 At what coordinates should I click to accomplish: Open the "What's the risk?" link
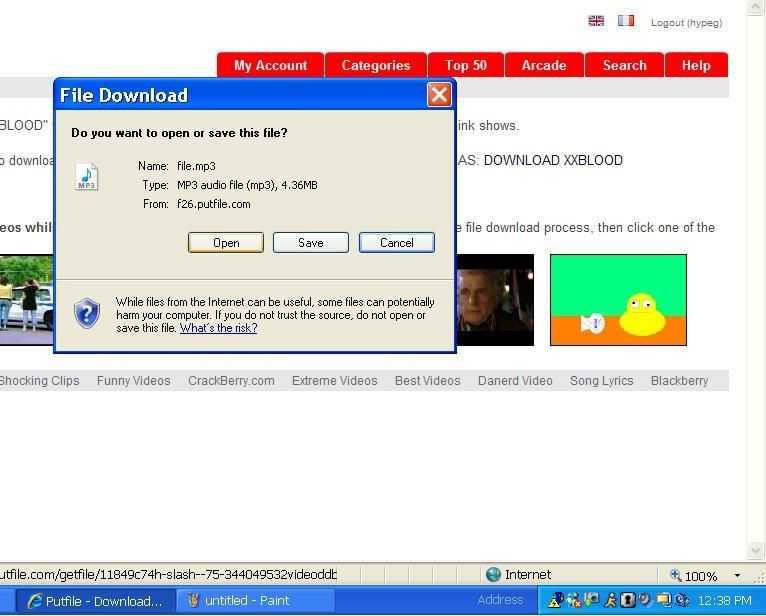pyautogui.click(x=218, y=328)
